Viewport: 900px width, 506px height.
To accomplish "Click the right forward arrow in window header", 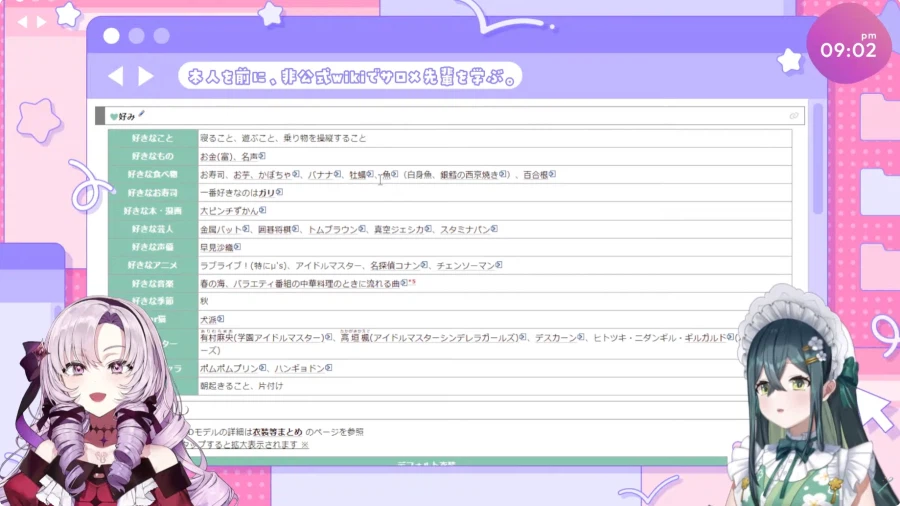I will (146, 76).
